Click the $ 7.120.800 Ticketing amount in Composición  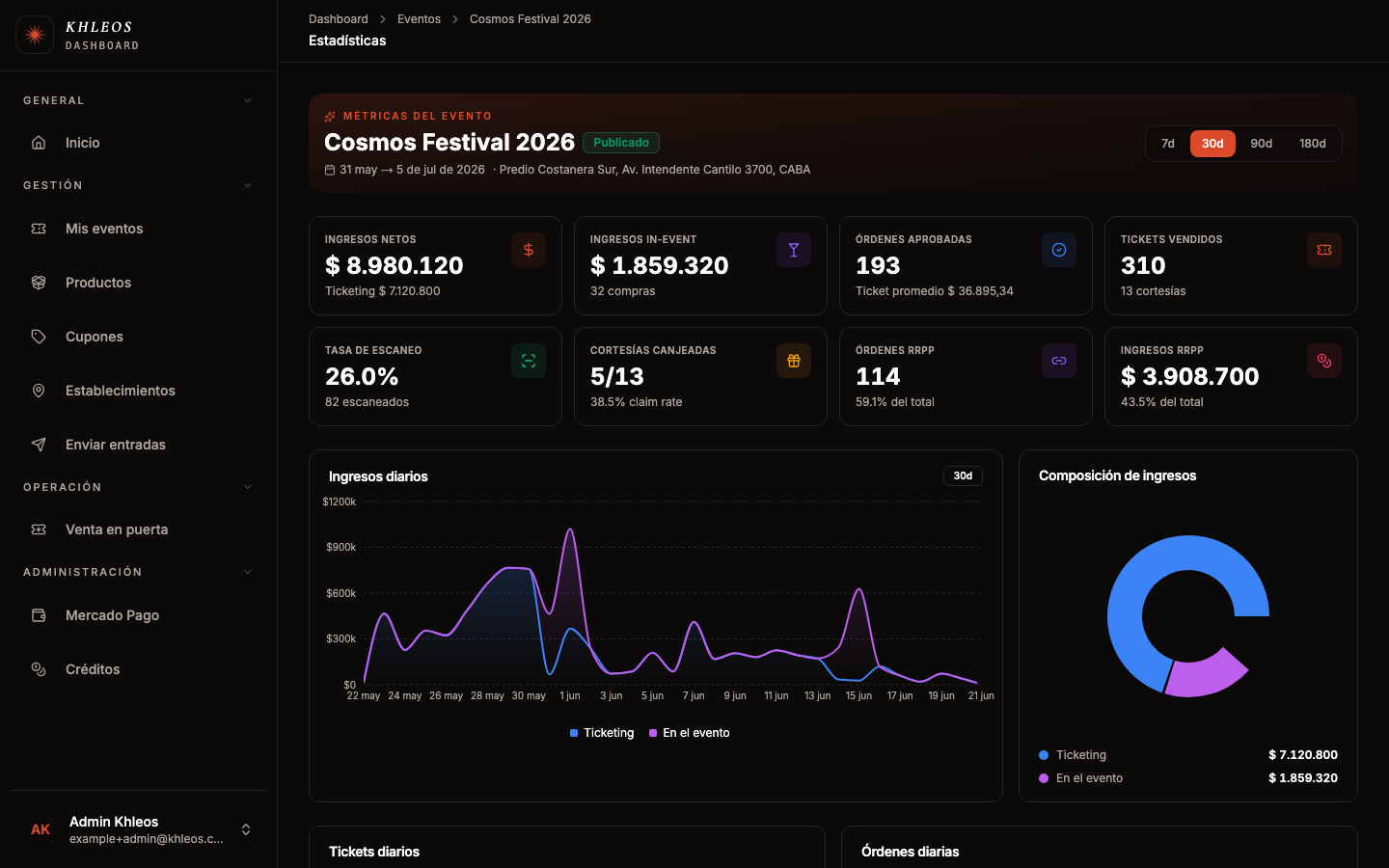(1303, 755)
